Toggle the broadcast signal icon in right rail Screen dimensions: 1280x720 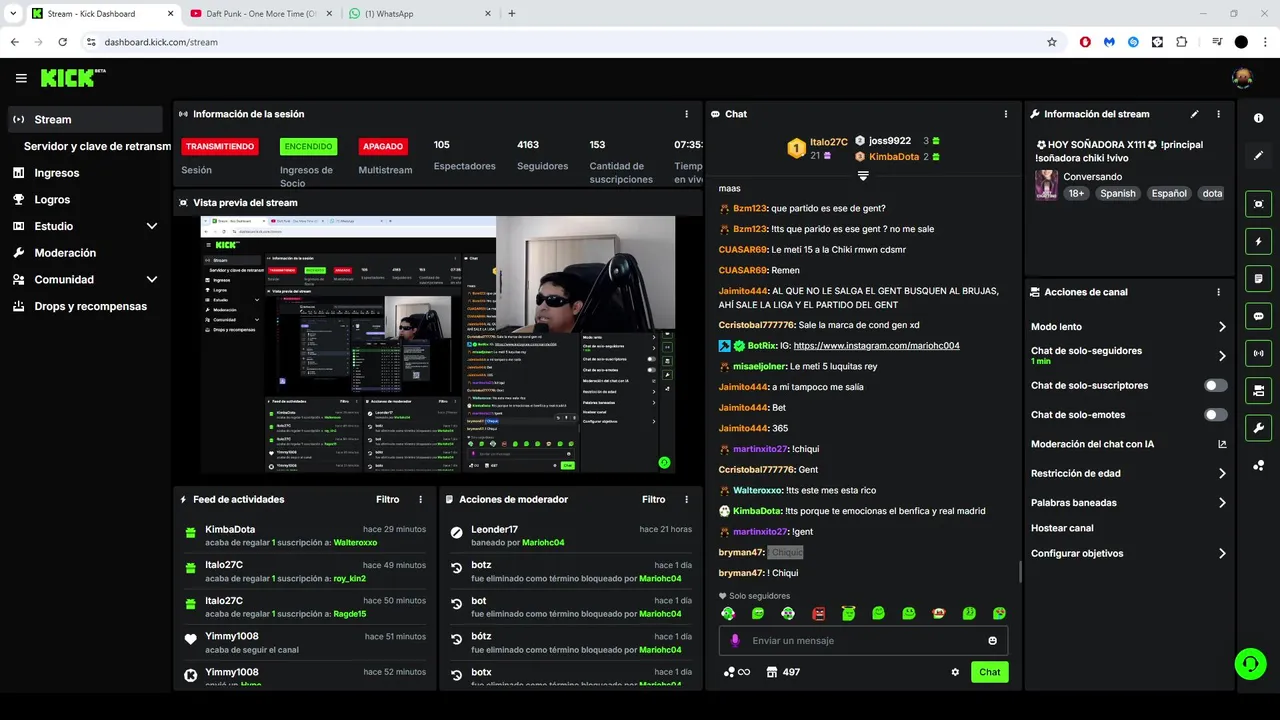(1258, 353)
